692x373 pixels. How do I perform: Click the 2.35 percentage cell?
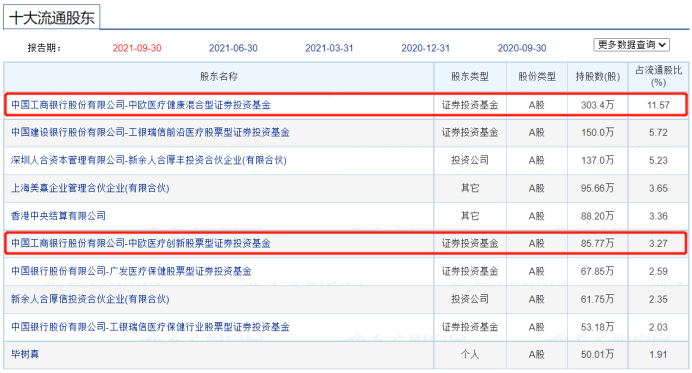658,299
